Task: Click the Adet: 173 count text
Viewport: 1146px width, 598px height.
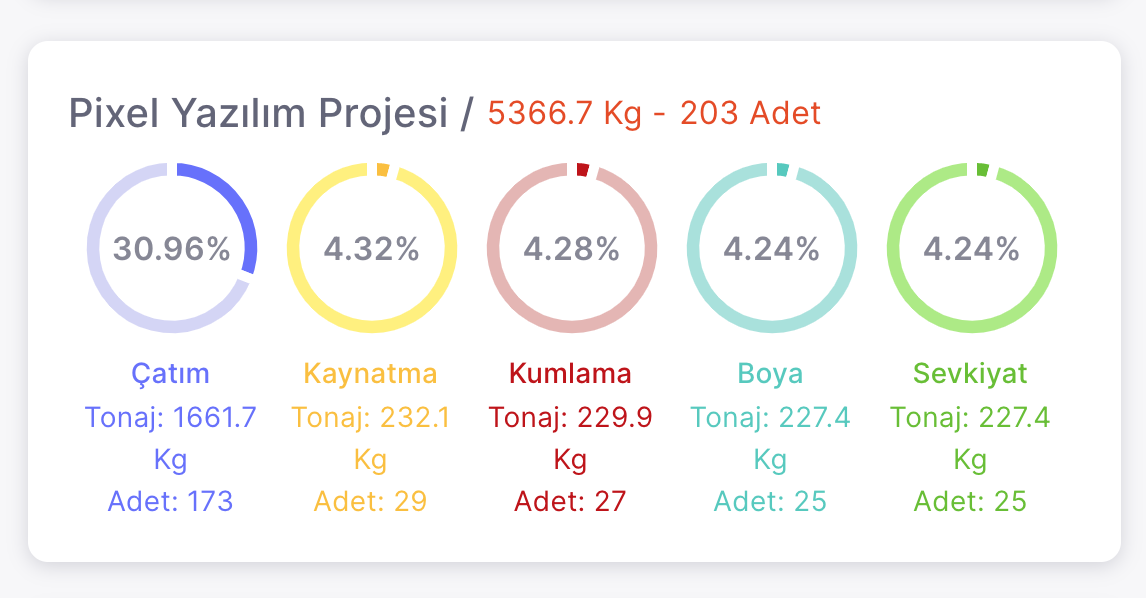Action: click(x=171, y=501)
